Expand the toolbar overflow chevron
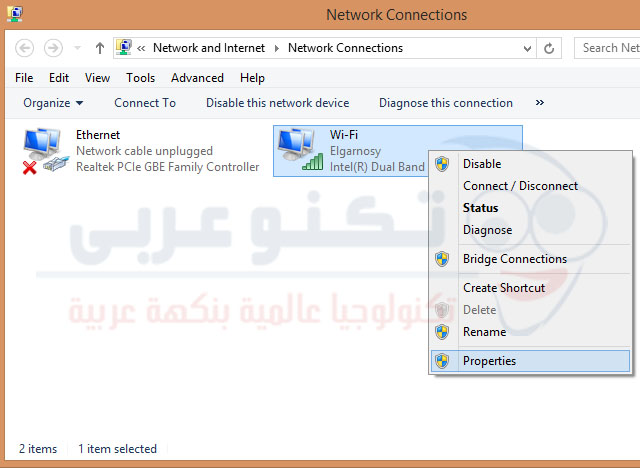This screenshot has height=468, width=640. point(540,103)
